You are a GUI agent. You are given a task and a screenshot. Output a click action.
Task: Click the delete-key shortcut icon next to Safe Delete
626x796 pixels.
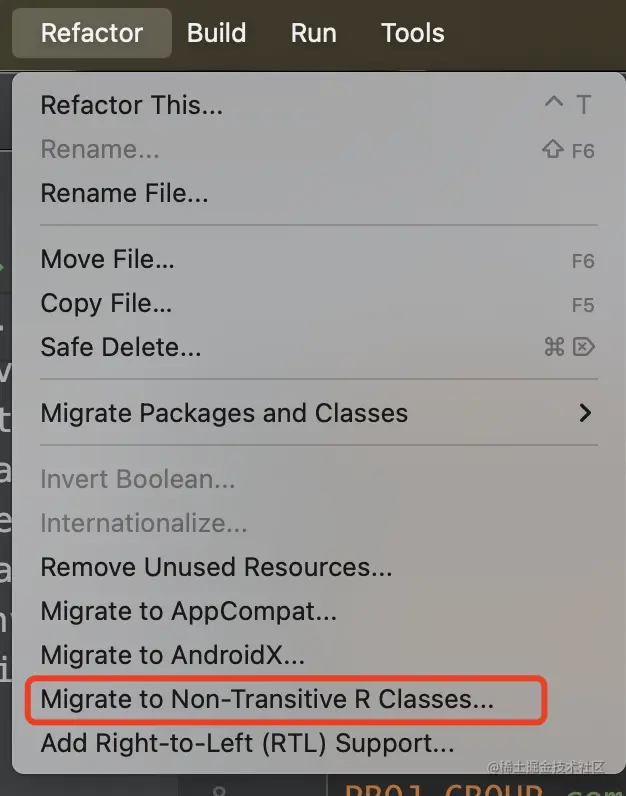(x=583, y=347)
